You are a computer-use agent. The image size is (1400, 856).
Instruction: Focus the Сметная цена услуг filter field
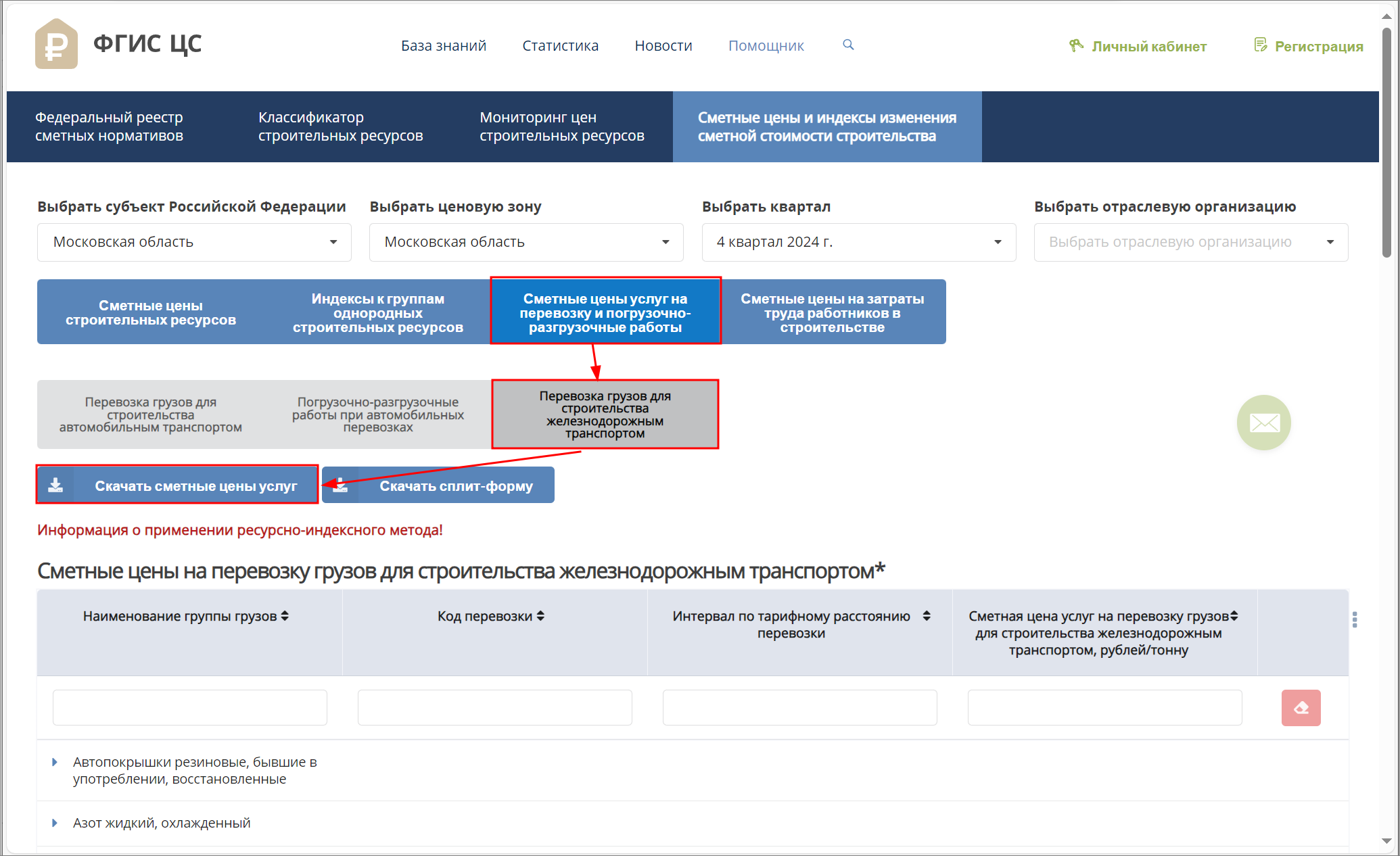1105,707
